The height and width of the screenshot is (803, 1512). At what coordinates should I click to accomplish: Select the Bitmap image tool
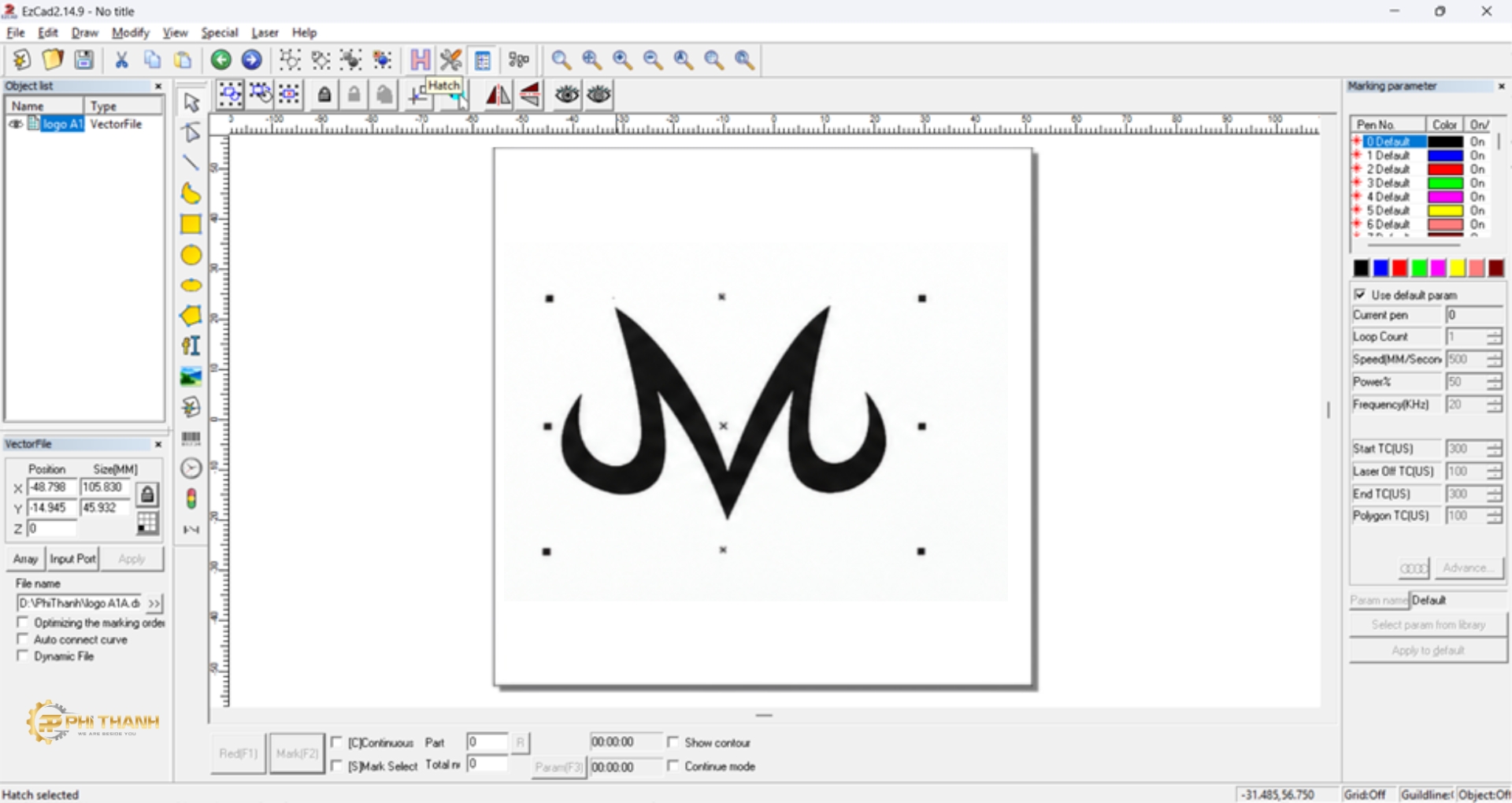pyautogui.click(x=191, y=377)
